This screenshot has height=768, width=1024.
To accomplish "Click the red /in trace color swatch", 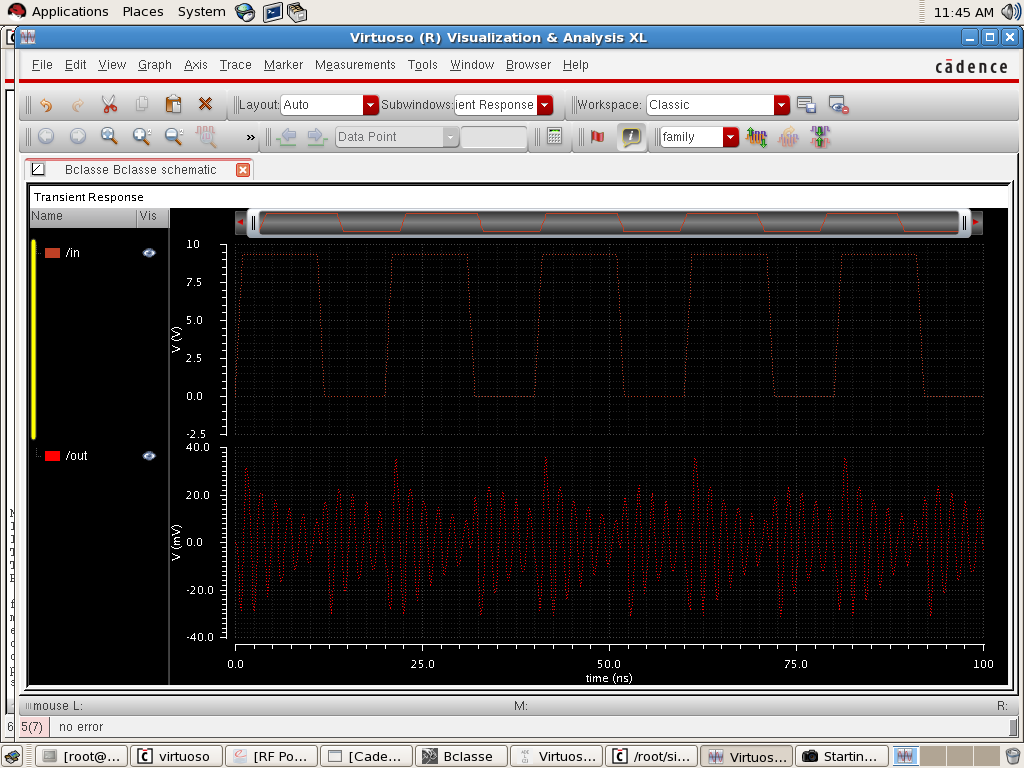I will (x=53, y=253).
